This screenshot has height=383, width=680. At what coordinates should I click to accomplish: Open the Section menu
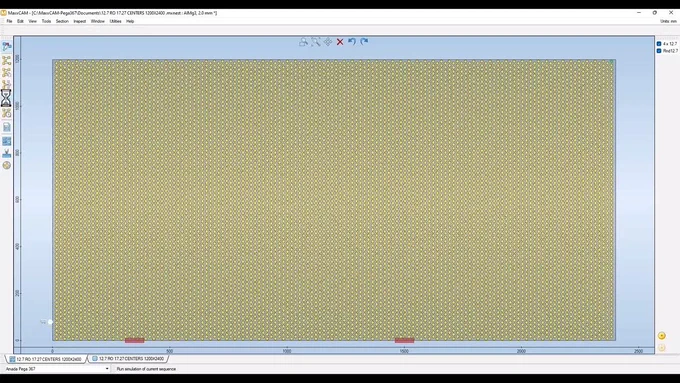(x=62, y=21)
